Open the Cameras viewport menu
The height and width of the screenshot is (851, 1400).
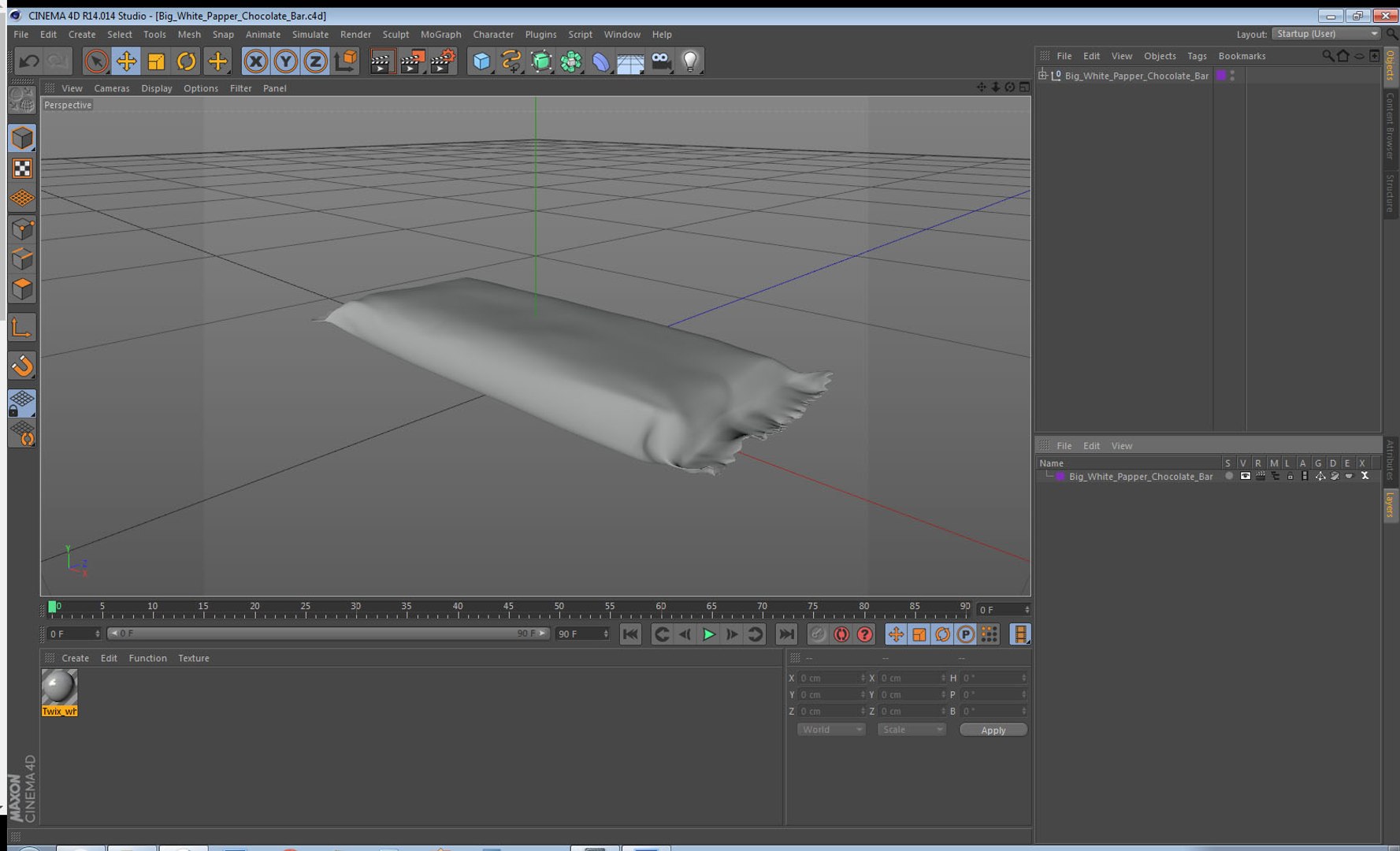click(x=111, y=88)
